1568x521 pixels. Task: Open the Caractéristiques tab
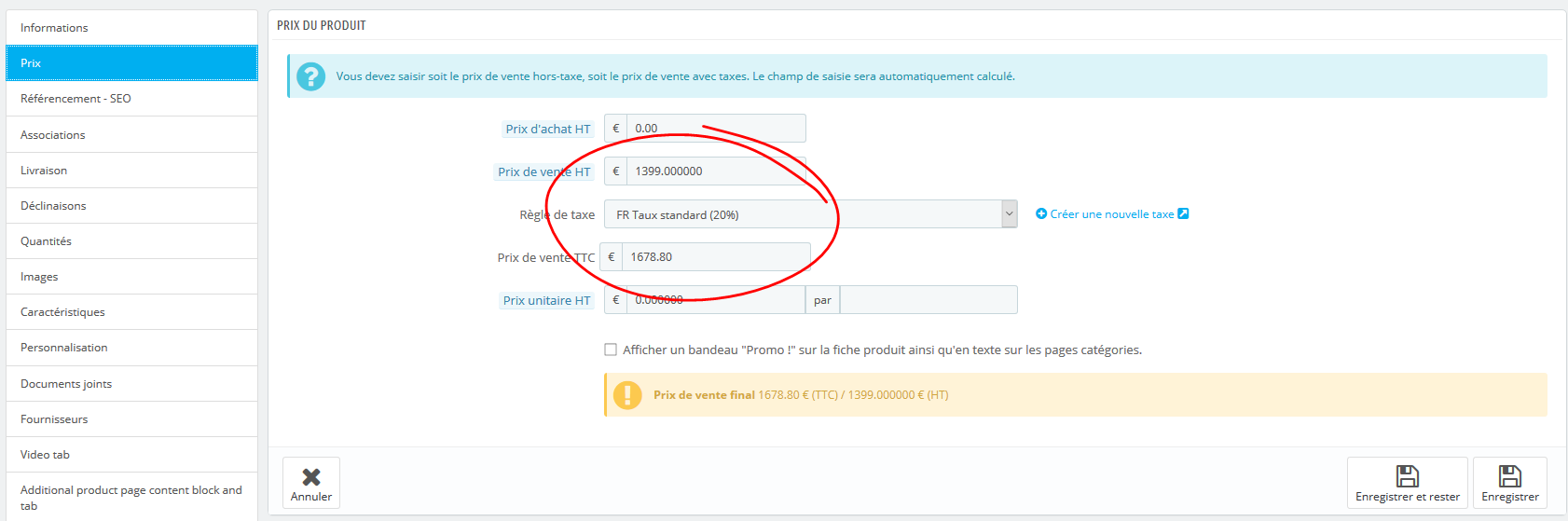131,312
